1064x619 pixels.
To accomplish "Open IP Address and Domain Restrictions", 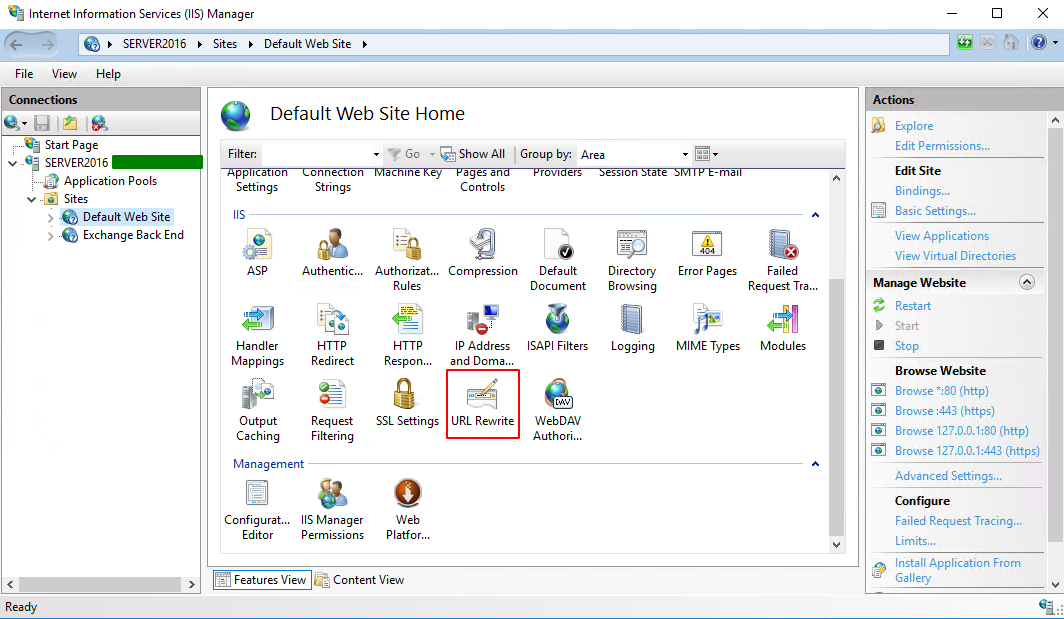I will (x=482, y=335).
